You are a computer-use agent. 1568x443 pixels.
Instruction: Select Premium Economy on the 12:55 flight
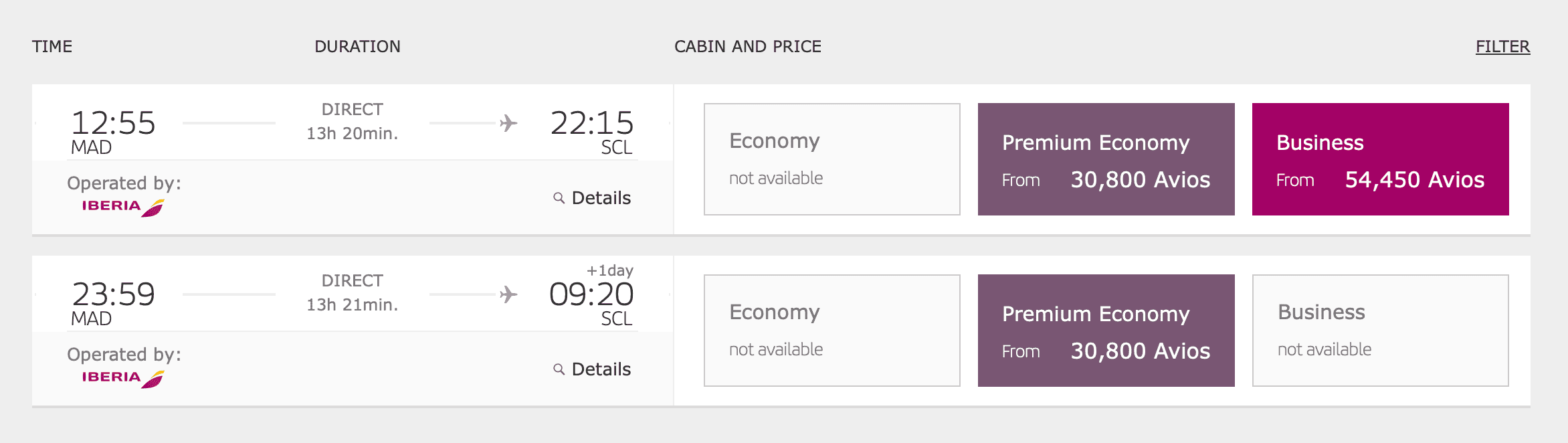tap(1106, 159)
